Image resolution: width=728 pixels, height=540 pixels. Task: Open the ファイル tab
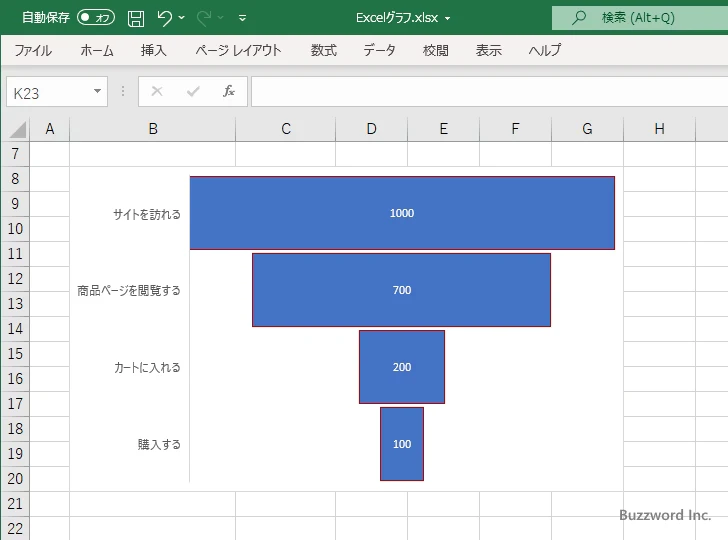point(33,50)
